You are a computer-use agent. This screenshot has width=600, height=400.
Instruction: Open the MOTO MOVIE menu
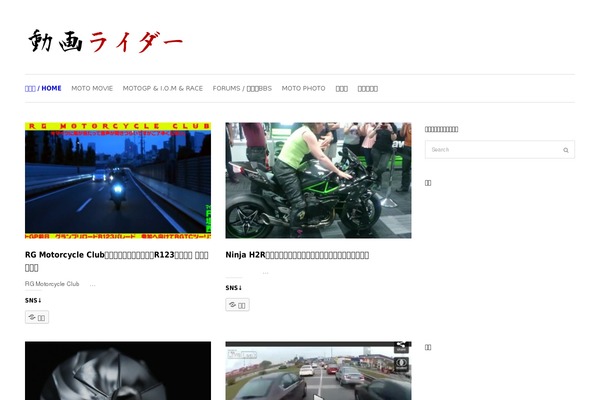[92, 88]
